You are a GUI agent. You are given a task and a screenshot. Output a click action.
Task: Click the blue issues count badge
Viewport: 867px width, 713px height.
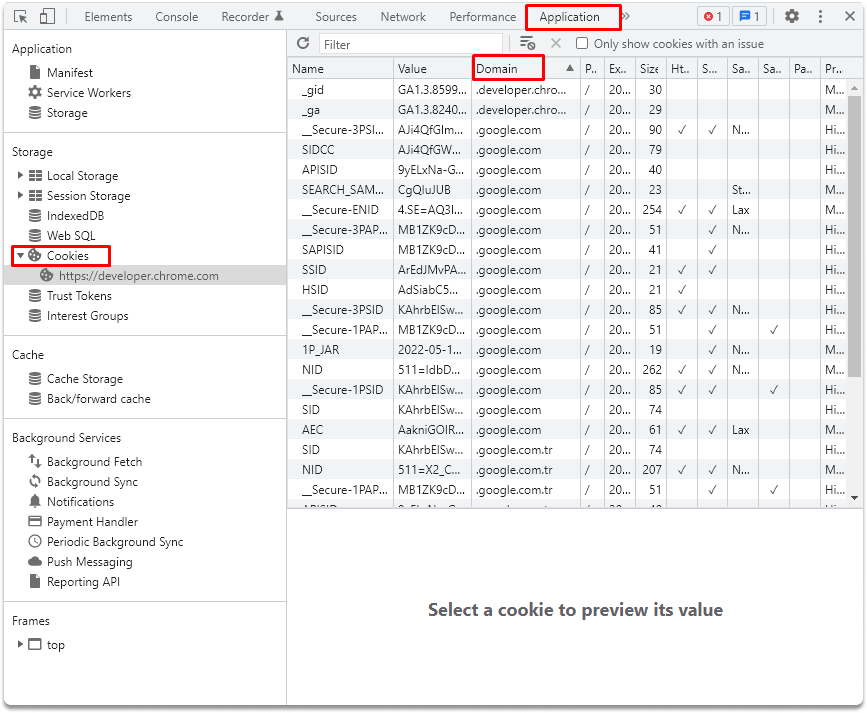[x=749, y=17]
